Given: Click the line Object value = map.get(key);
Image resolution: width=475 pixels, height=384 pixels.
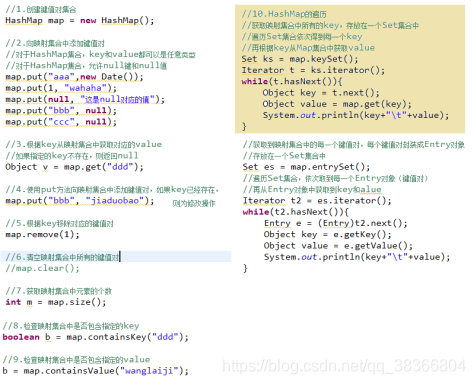Looking at the screenshot, I should point(337,104).
